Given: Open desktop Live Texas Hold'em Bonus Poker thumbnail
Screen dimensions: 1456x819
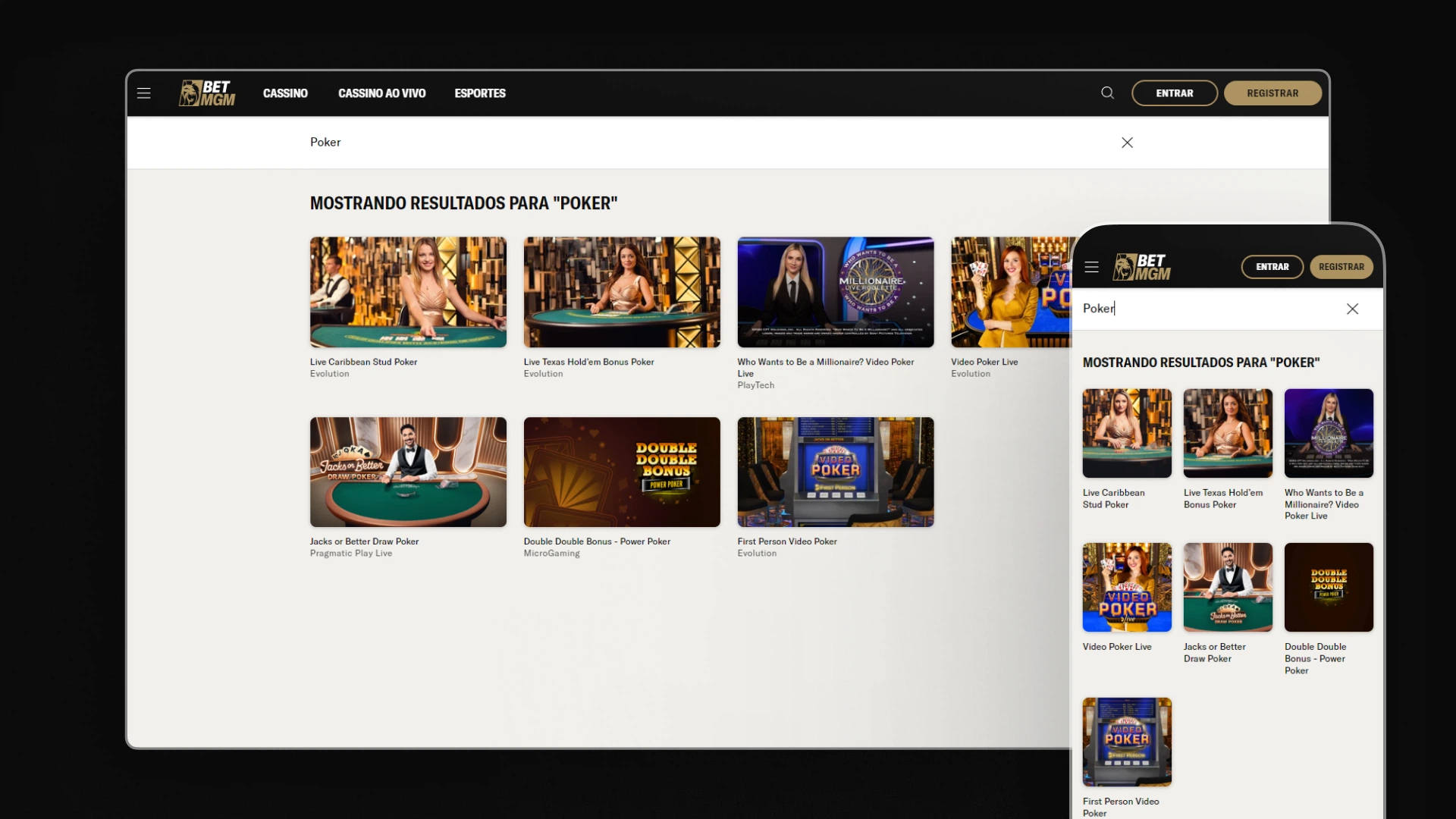Looking at the screenshot, I should 622,292.
